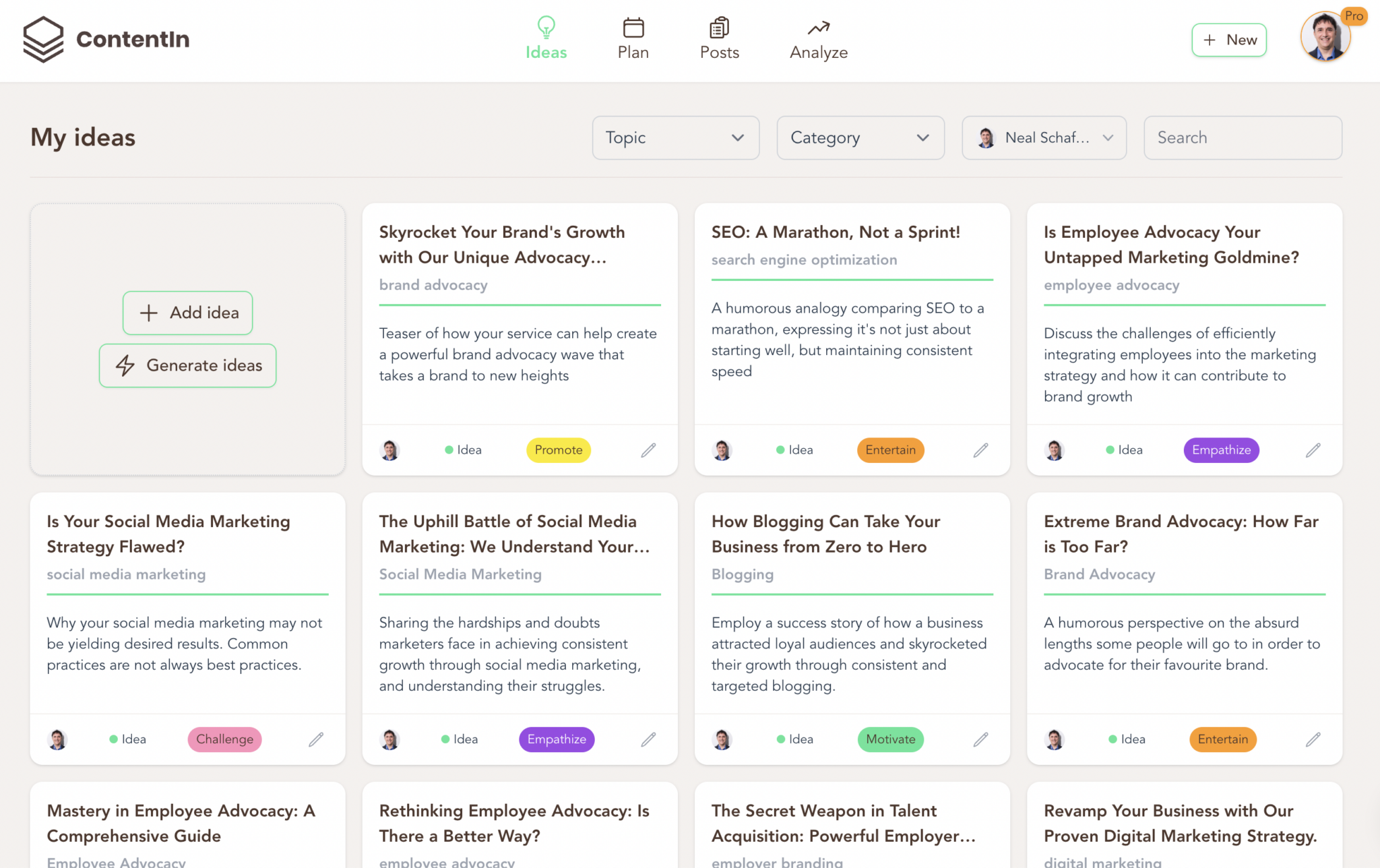Open the Pro profile avatar menu
Screen dimensions: 1380x868
pyautogui.click(x=1325, y=36)
